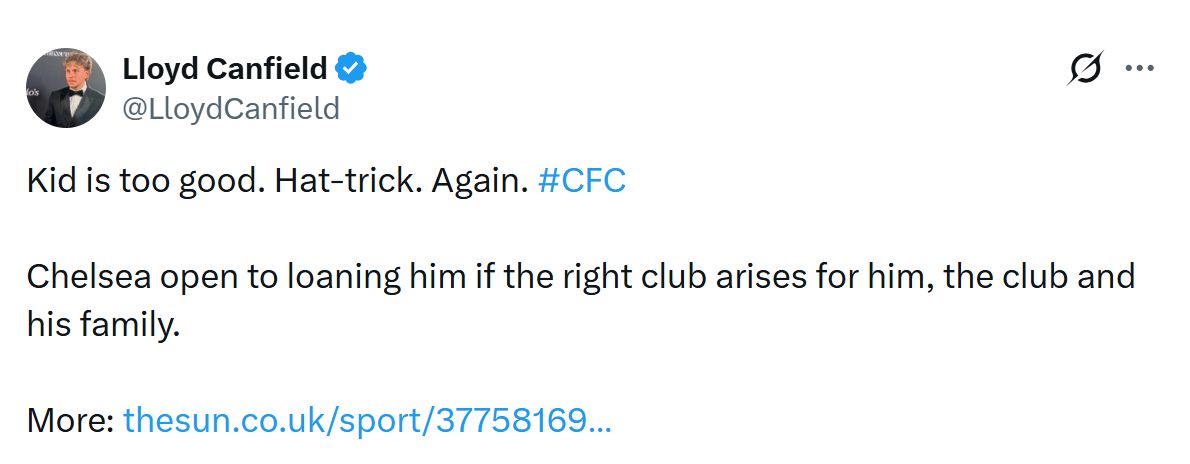The image size is (1190, 464).
Task: Open the three-dot more options menu
Action: coord(1140,69)
